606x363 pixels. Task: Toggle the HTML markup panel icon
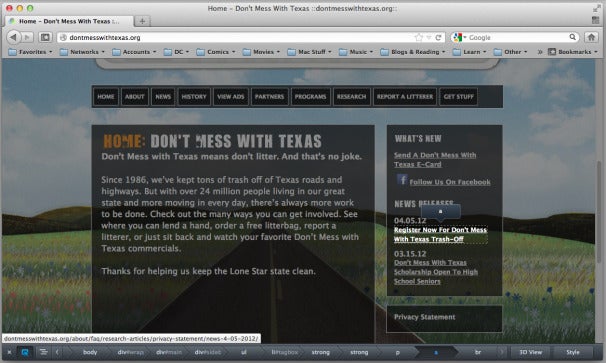[43, 352]
